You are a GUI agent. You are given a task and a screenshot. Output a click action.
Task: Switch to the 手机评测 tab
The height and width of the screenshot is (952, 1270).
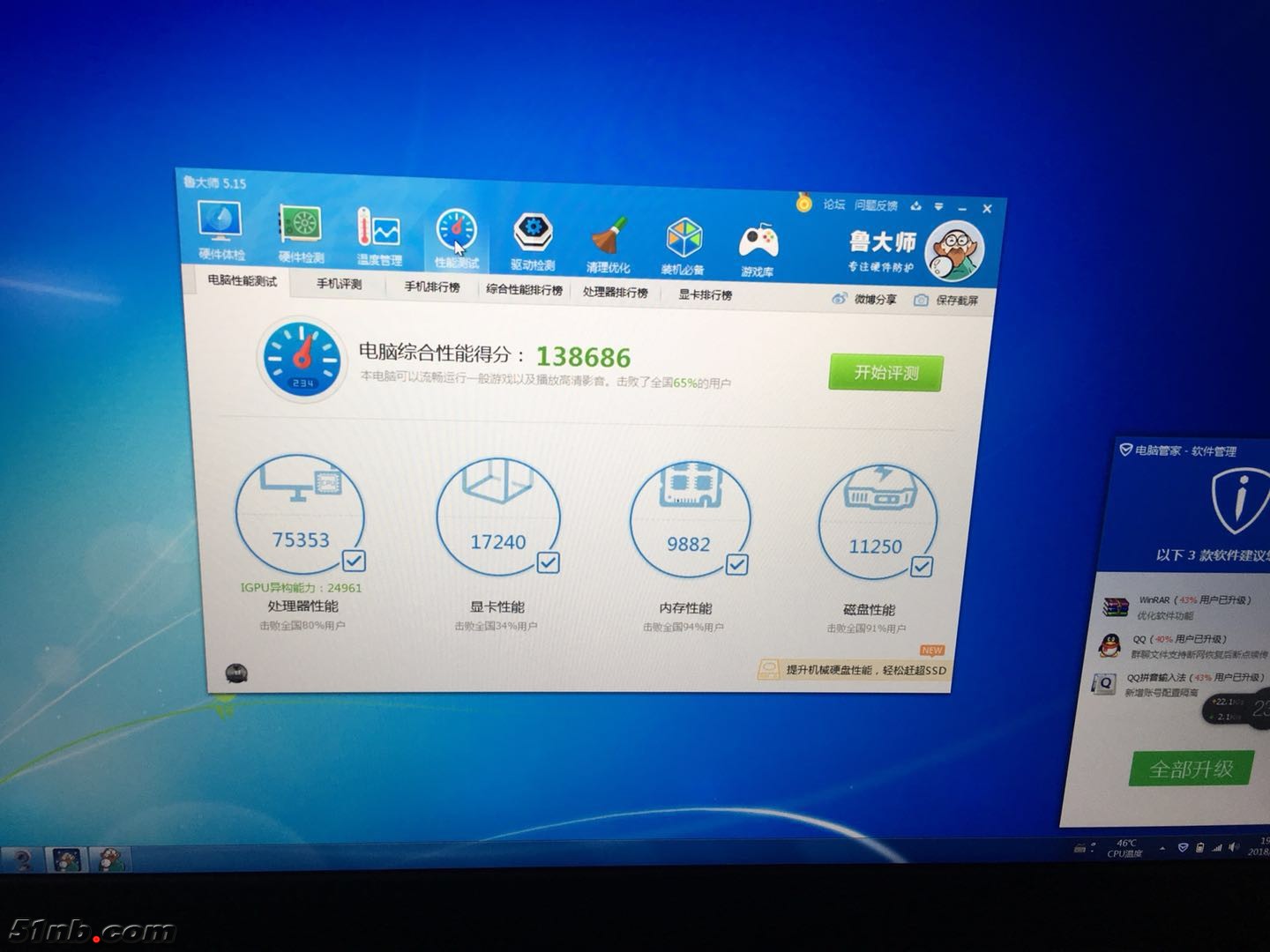coord(340,285)
